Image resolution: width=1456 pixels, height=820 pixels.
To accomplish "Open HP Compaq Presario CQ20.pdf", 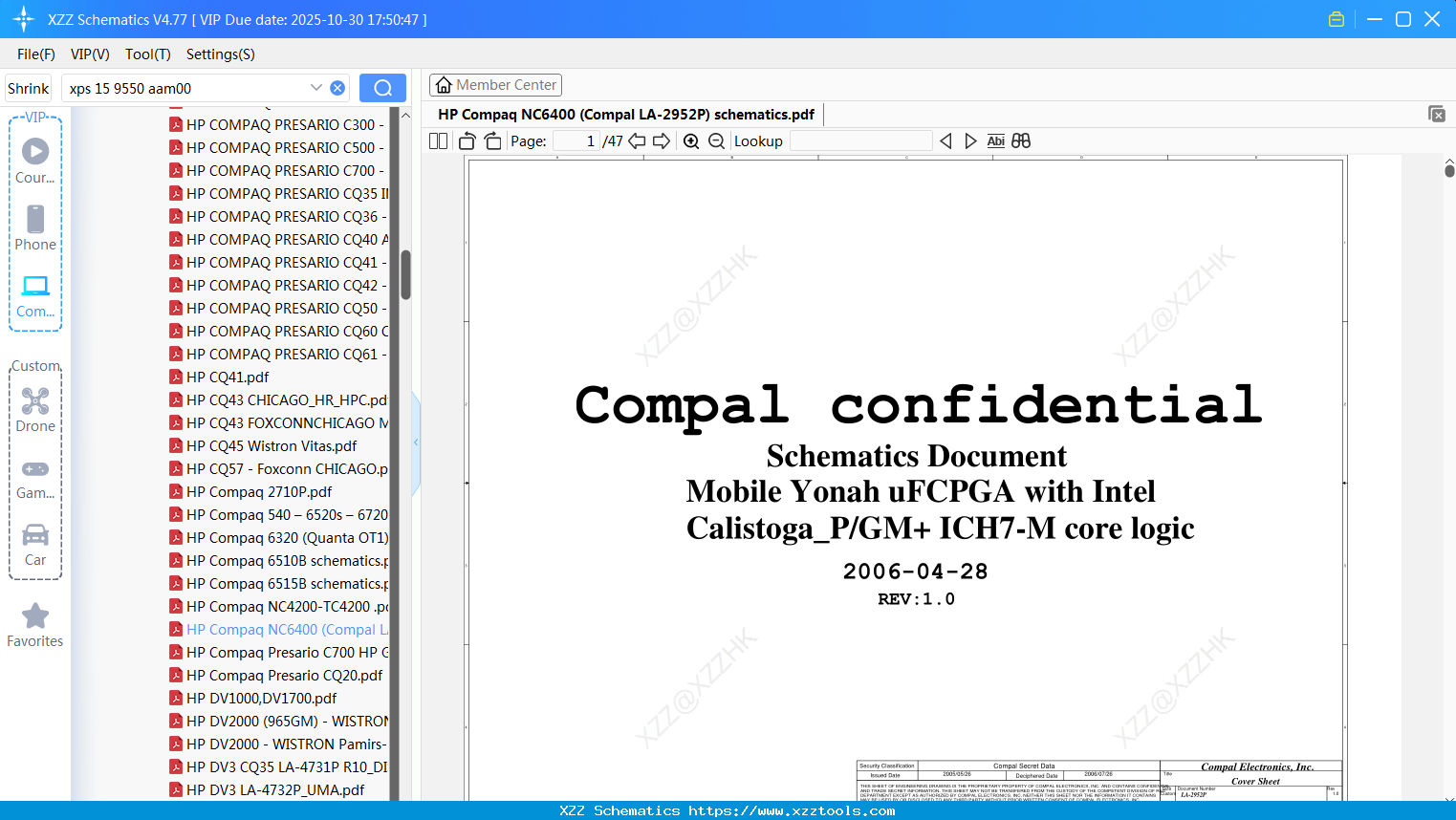I will [276, 675].
